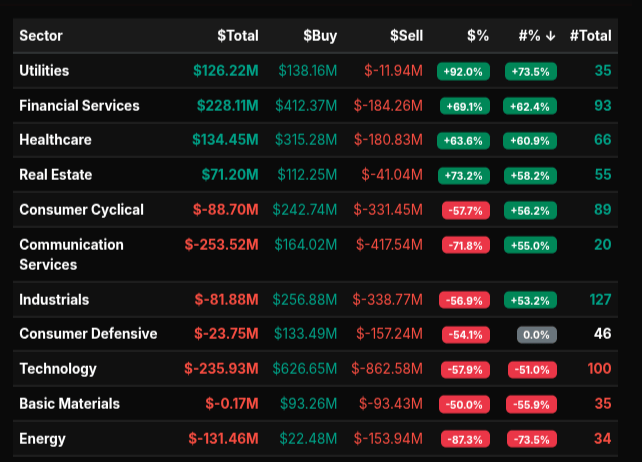Click the $626.65M buy value for Technology
The width and height of the screenshot is (642, 462).
(303, 369)
